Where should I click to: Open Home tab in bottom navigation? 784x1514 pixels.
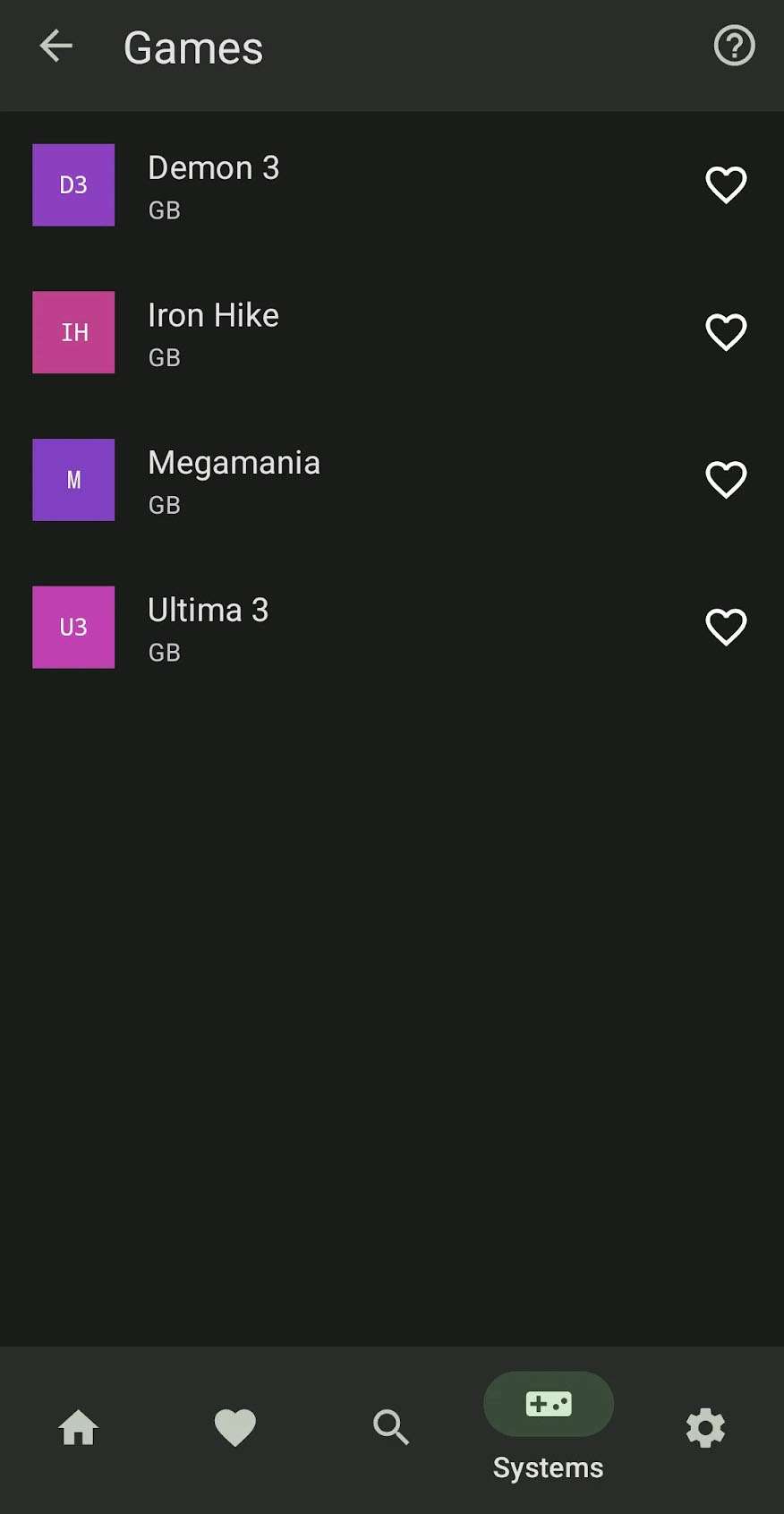click(79, 1427)
